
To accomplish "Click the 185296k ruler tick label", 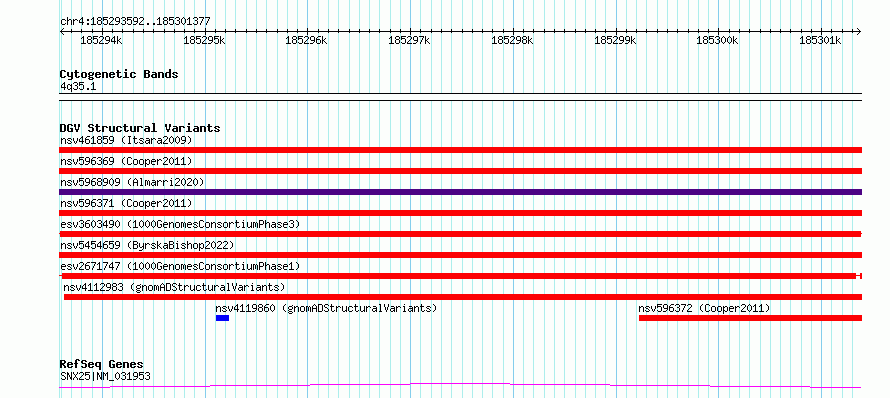I will pyautogui.click(x=307, y=41).
